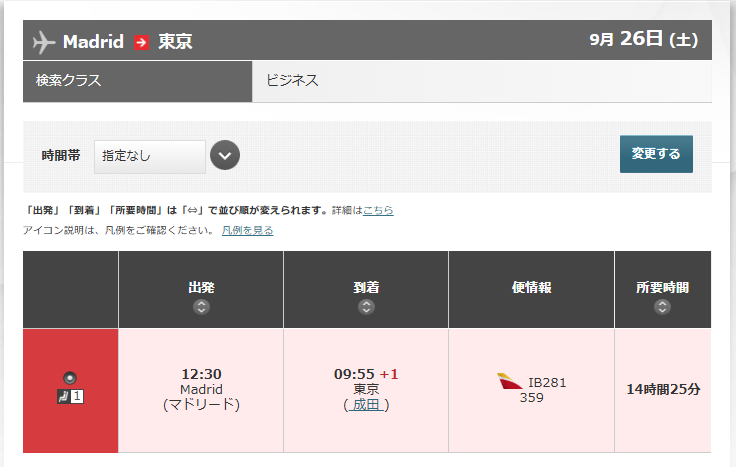Viewport: 736px width, 467px height.
Task: Open the 指定なし time range select box
Action: tap(150, 156)
